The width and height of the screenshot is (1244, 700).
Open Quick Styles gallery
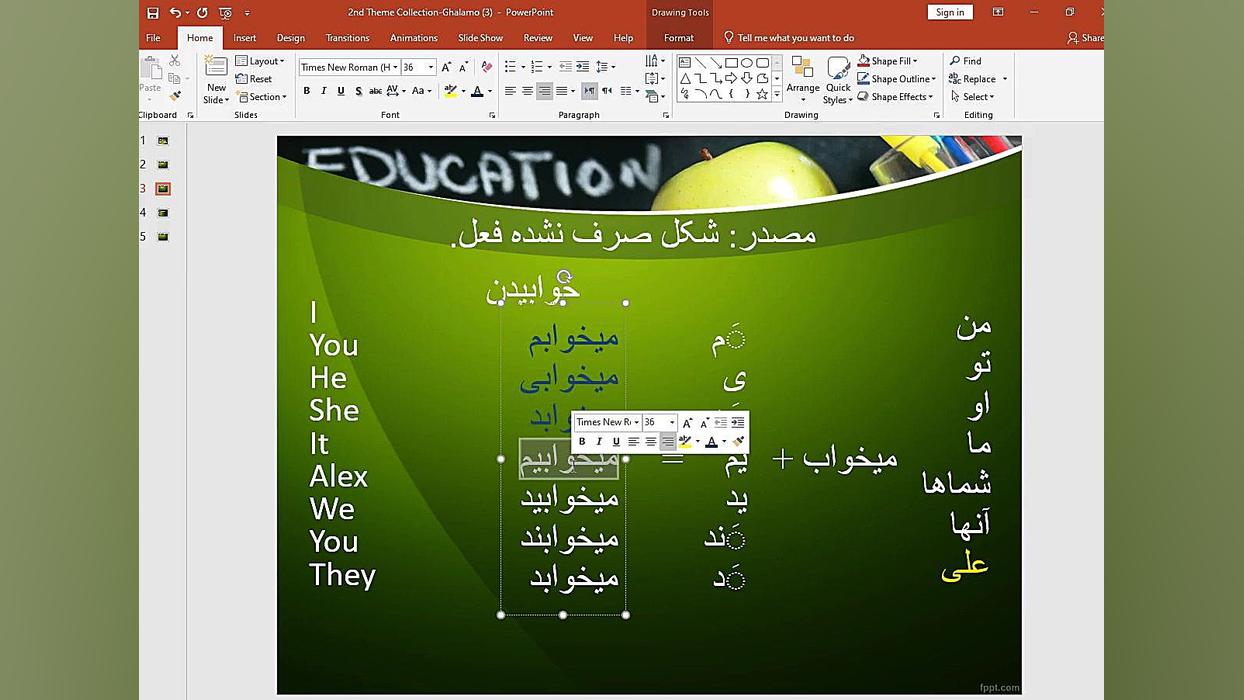[x=837, y=80]
